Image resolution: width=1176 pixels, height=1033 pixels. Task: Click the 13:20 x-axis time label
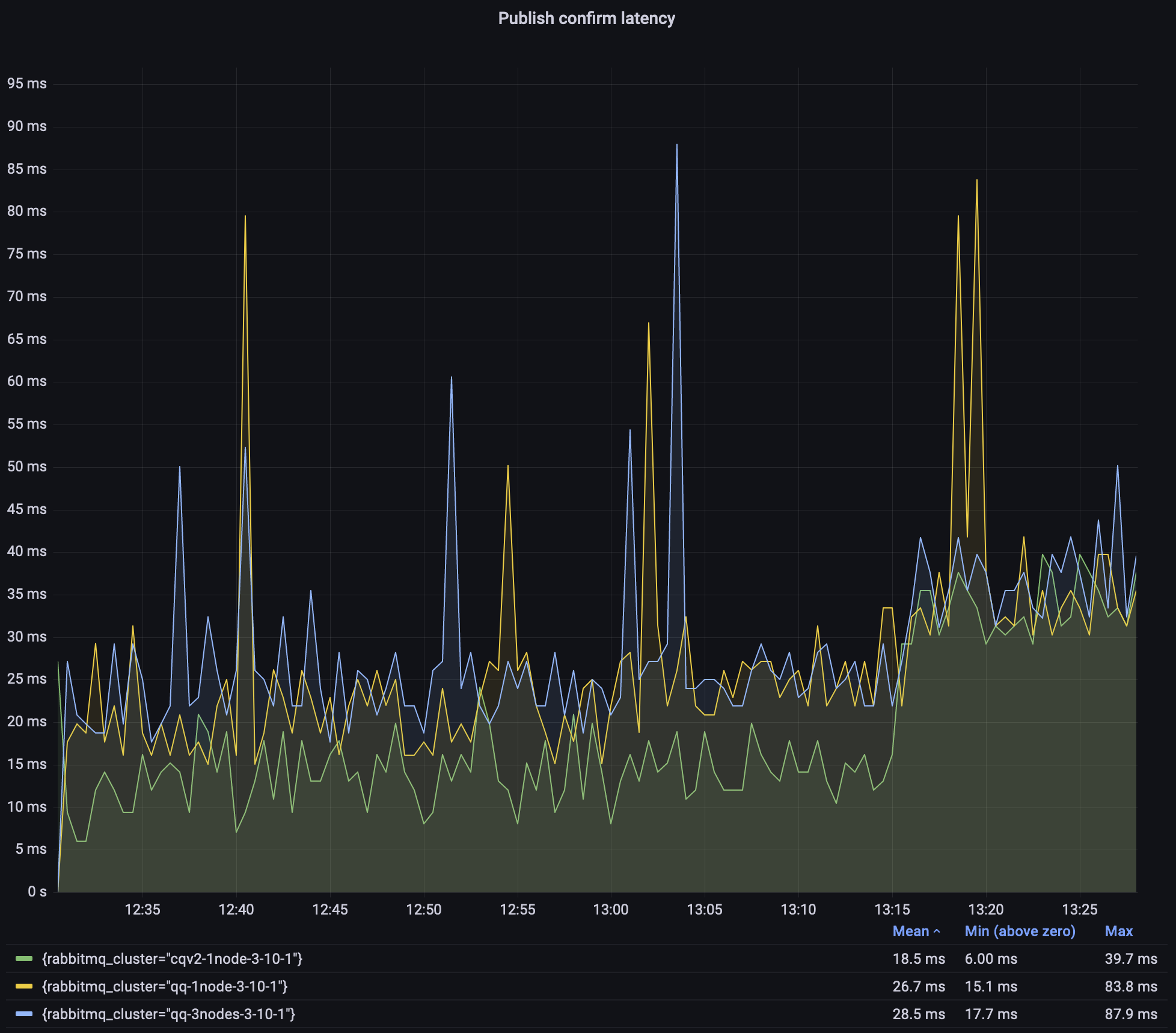click(986, 909)
